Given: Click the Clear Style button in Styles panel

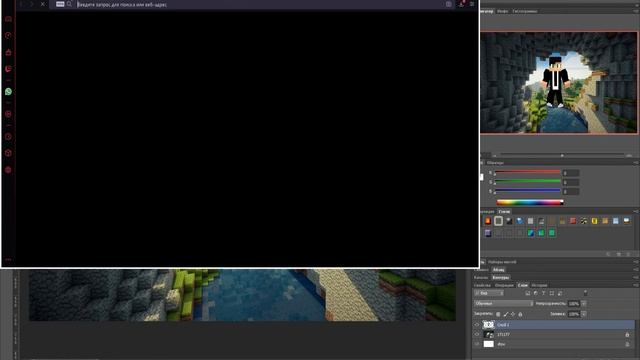Looking at the screenshot, I should [x=608, y=254].
